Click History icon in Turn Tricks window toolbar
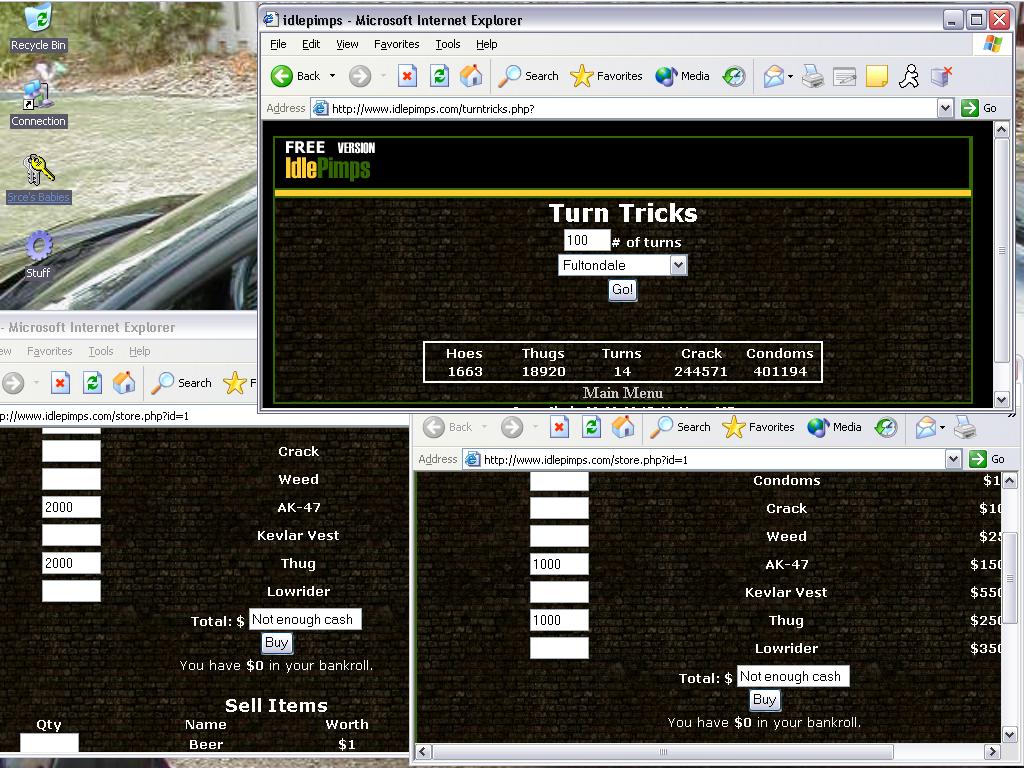This screenshot has height=768, width=1024. point(734,76)
